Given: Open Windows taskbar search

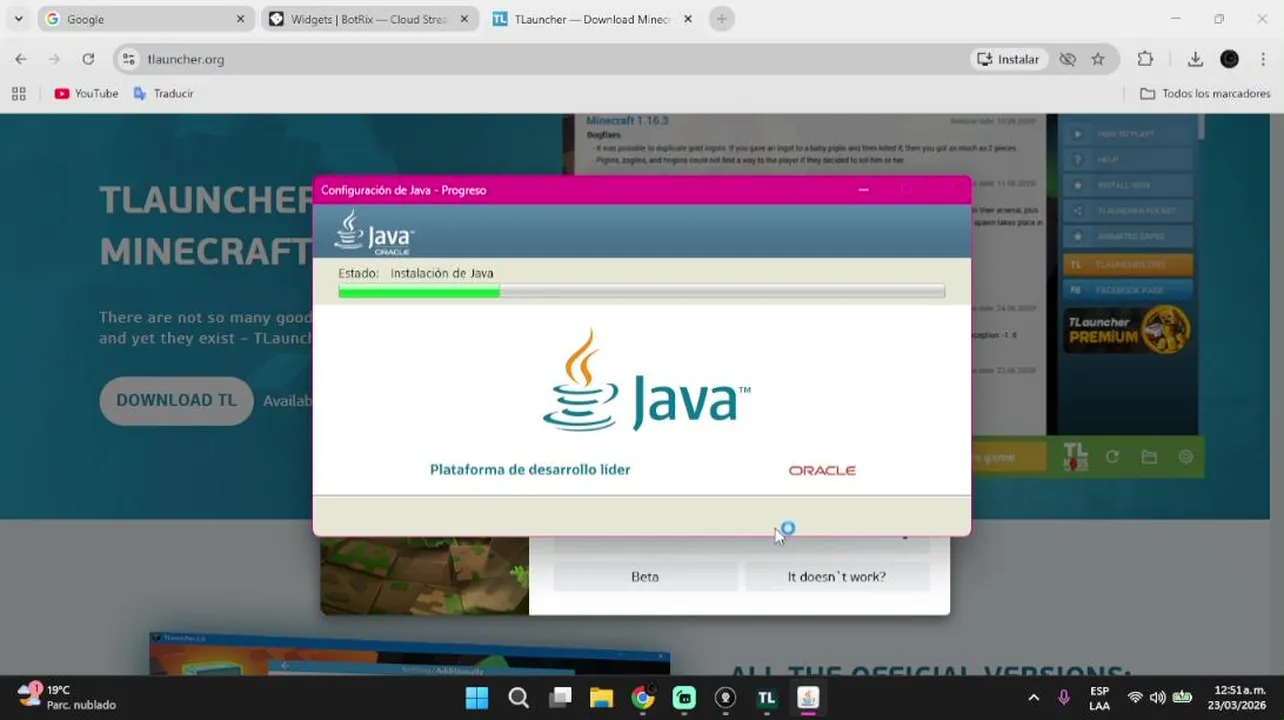Looking at the screenshot, I should coord(518,698).
